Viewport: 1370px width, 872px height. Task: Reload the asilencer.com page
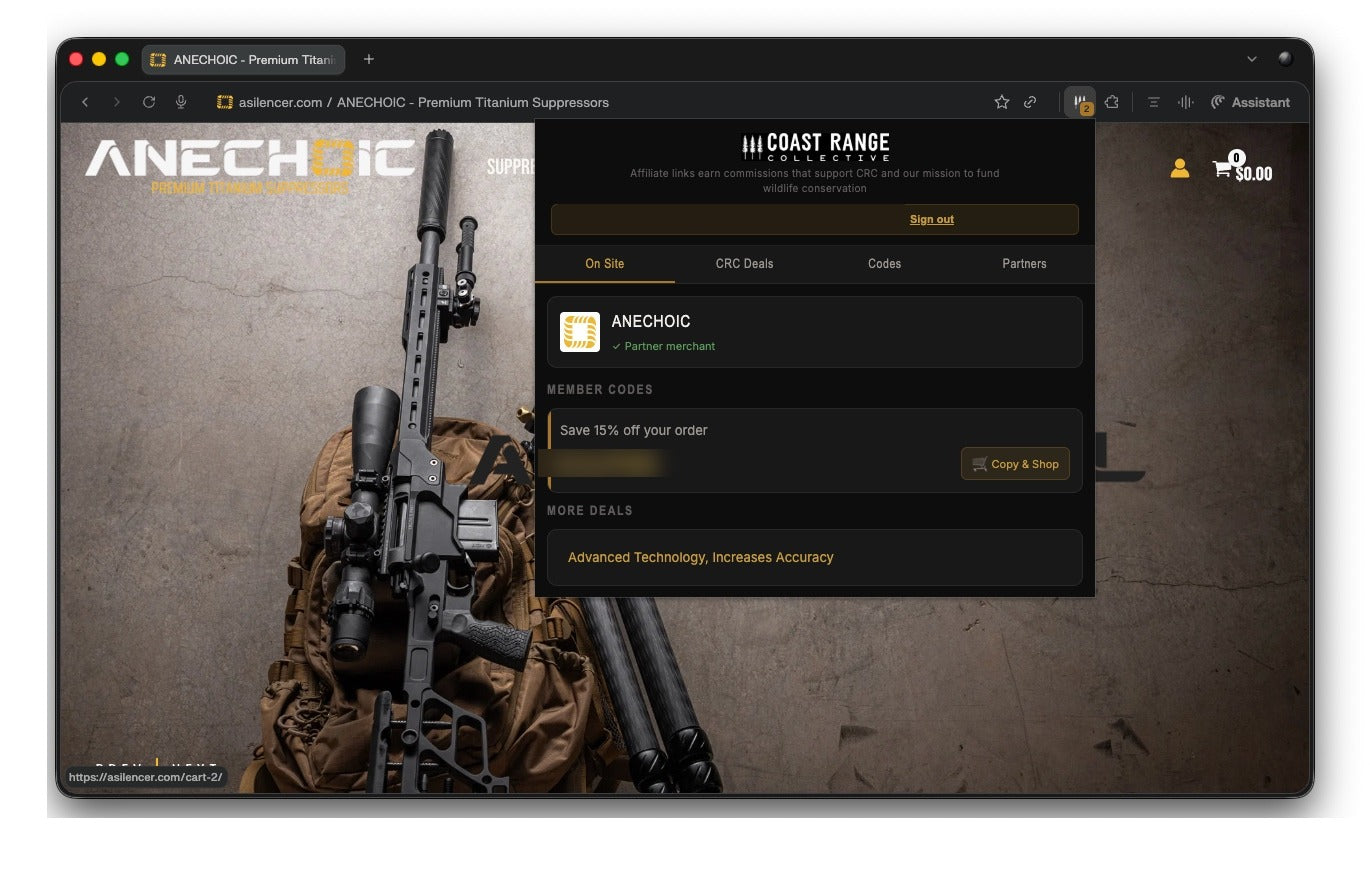tap(149, 102)
